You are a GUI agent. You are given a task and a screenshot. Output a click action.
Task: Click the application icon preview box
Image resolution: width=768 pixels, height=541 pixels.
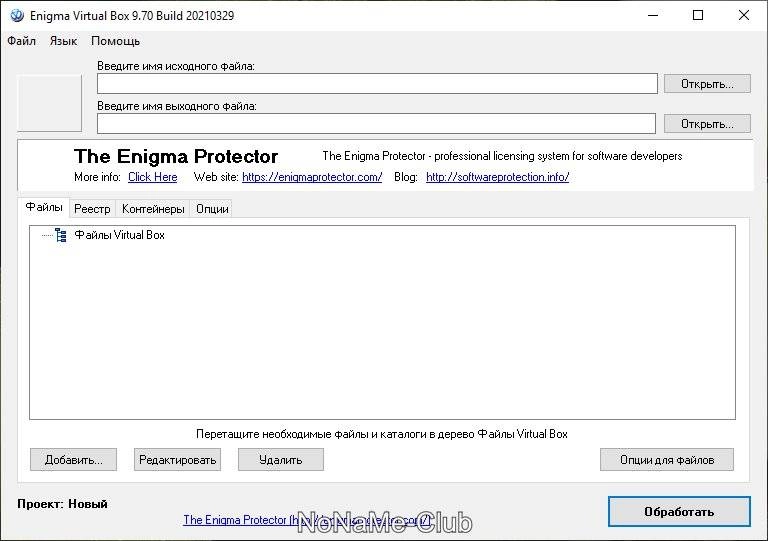[49, 103]
